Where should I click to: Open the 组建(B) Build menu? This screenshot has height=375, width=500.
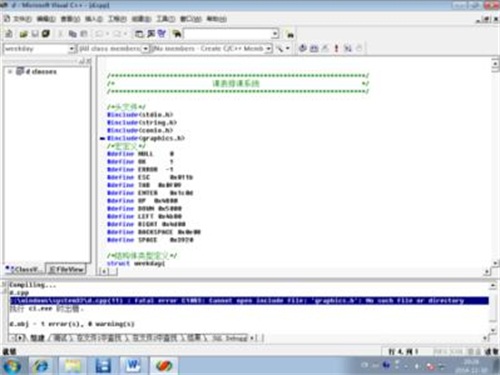point(141,19)
